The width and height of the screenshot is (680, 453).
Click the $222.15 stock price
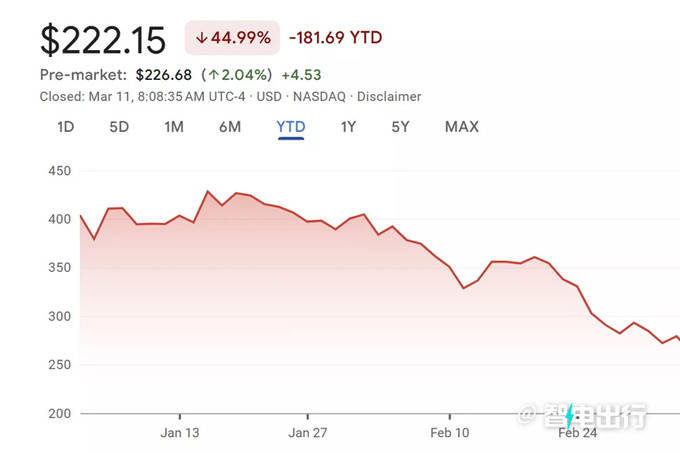point(103,38)
